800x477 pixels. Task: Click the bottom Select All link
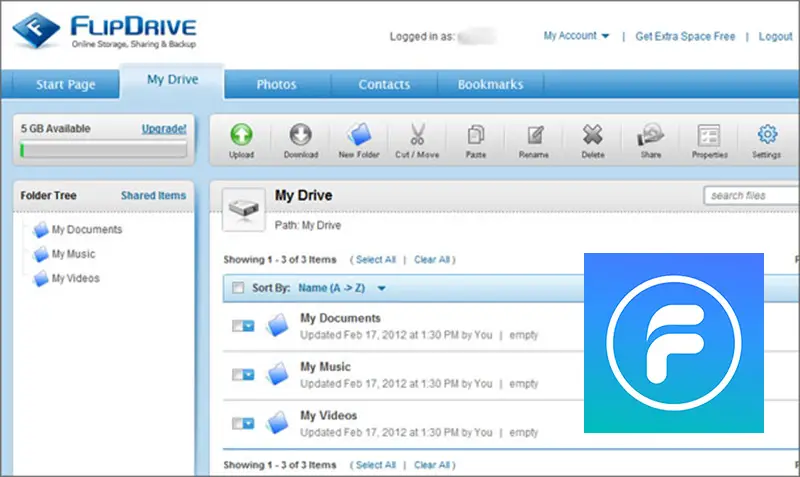click(376, 465)
